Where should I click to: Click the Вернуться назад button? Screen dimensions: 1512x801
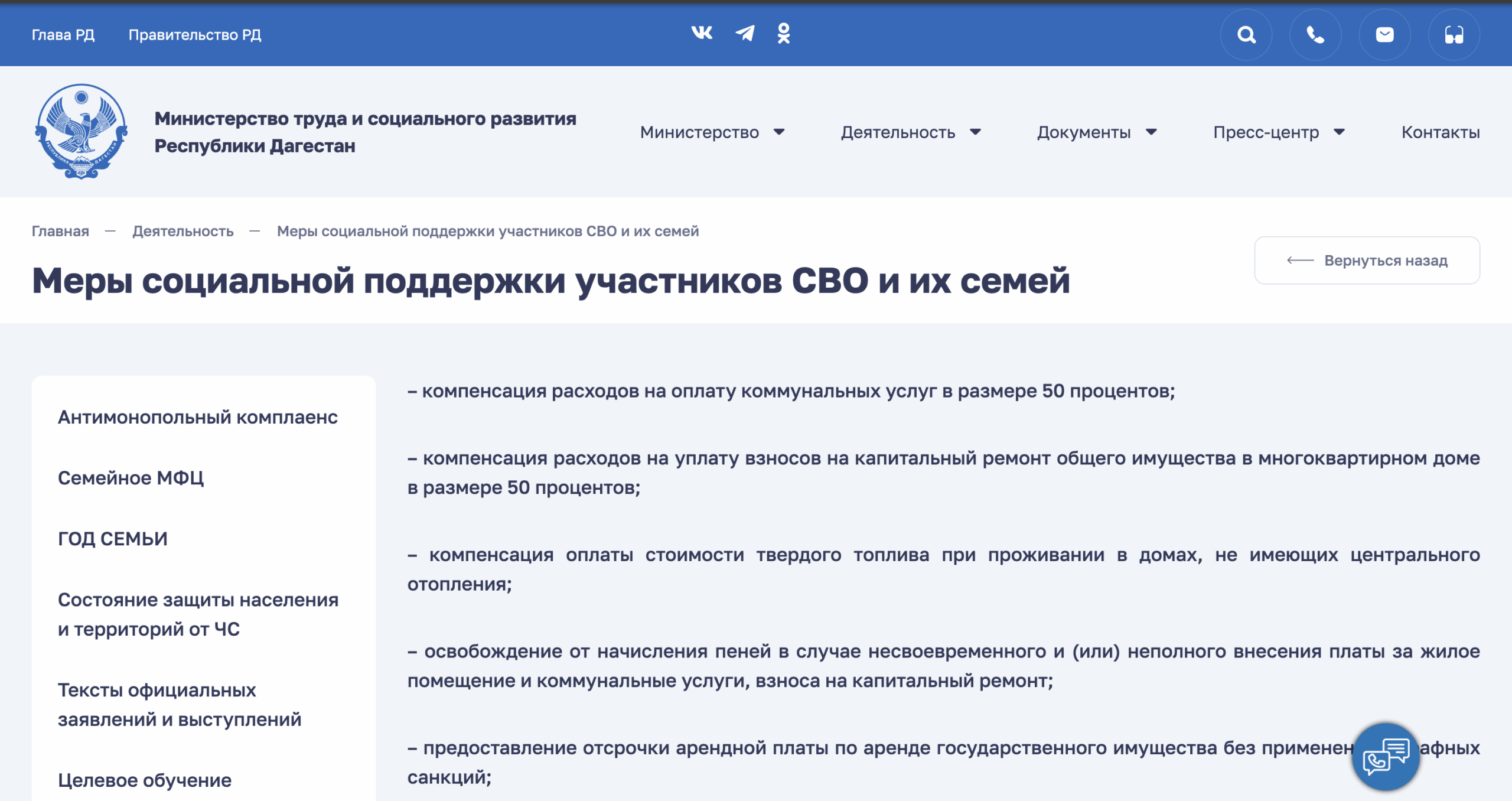click(1367, 261)
